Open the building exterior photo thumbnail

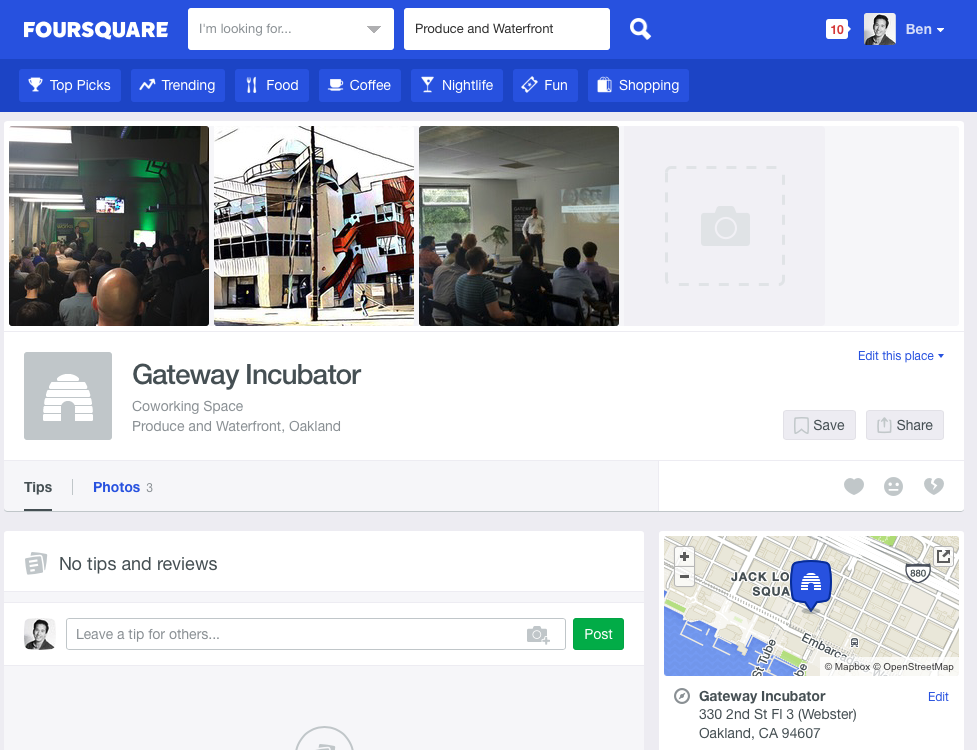[314, 226]
